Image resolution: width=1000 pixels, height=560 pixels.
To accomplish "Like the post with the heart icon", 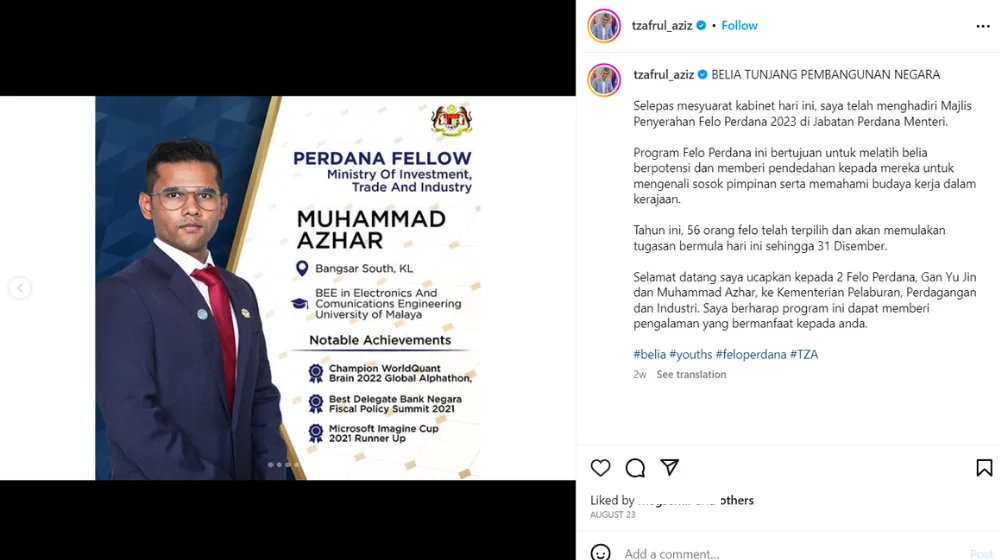I will click(x=600, y=468).
